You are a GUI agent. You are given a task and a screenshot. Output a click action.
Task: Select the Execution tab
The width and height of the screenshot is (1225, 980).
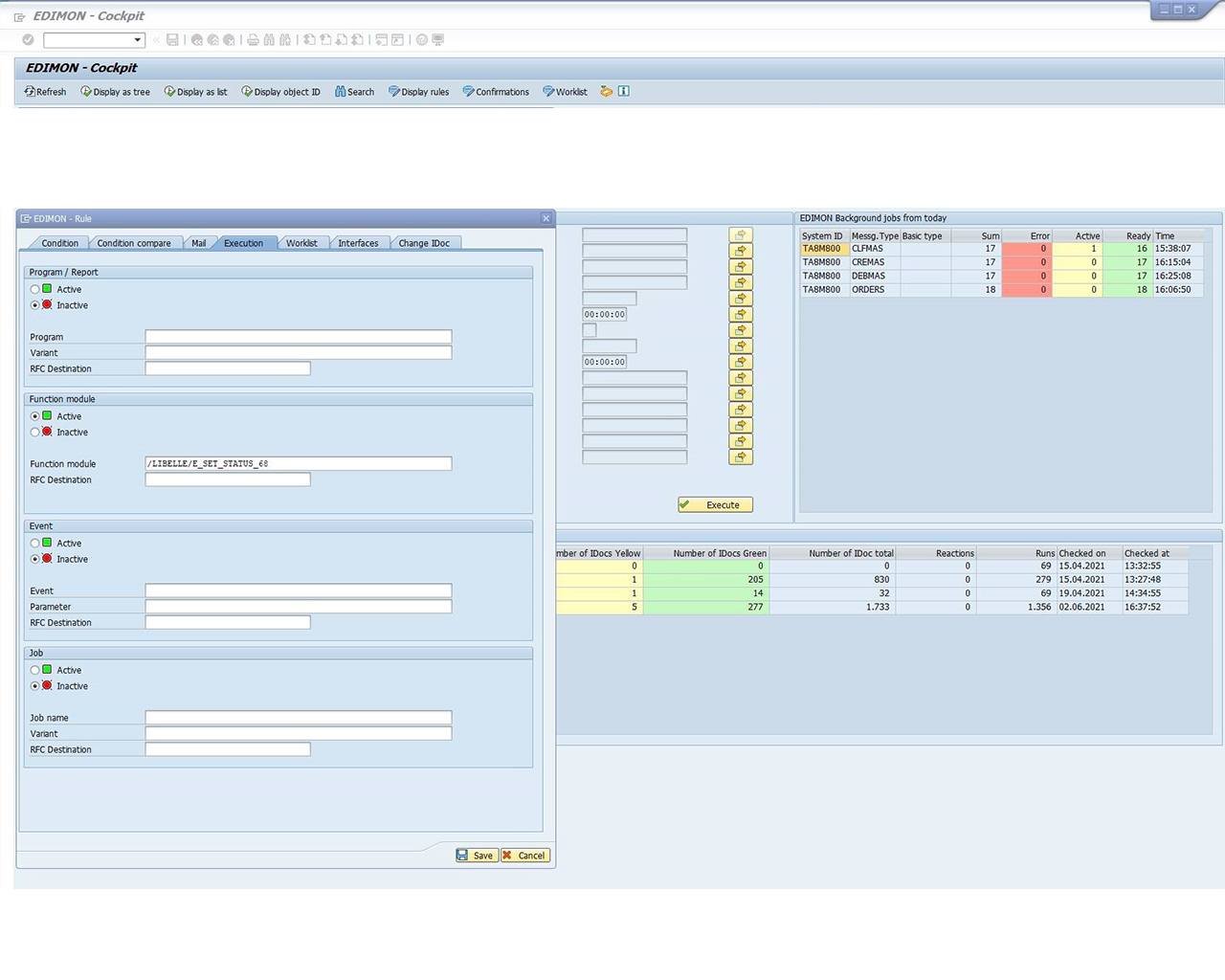(x=244, y=243)
